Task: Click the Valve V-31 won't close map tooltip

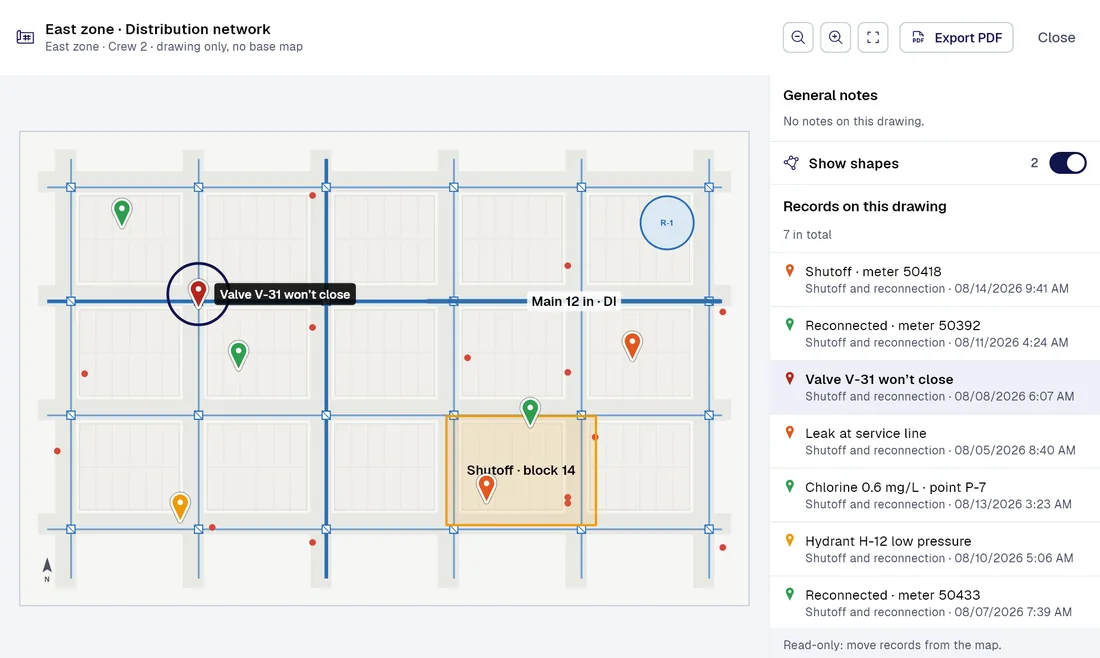Action: pyautogui.click(x=285, y=295)
